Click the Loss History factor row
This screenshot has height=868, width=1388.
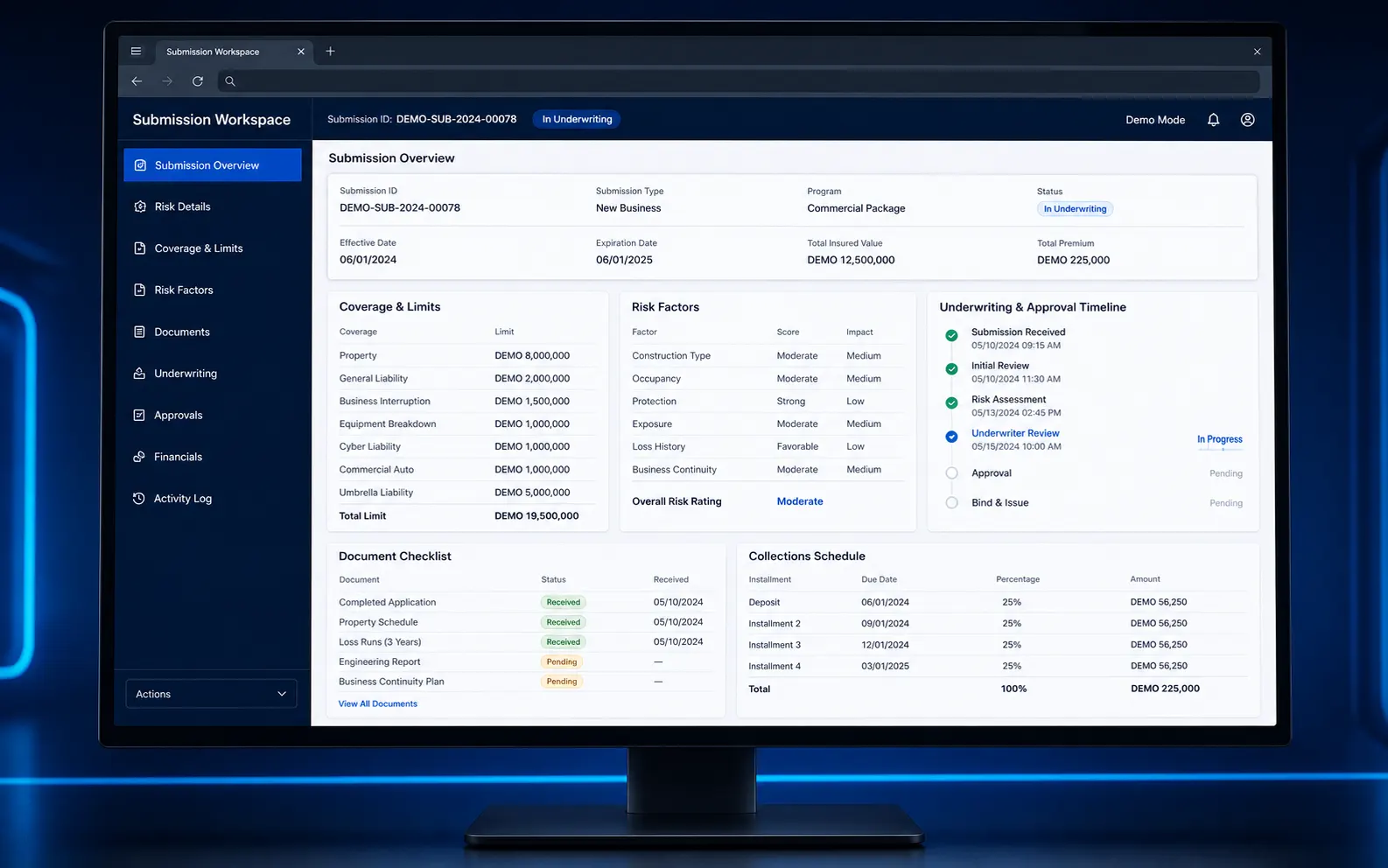tap(768, 447)
